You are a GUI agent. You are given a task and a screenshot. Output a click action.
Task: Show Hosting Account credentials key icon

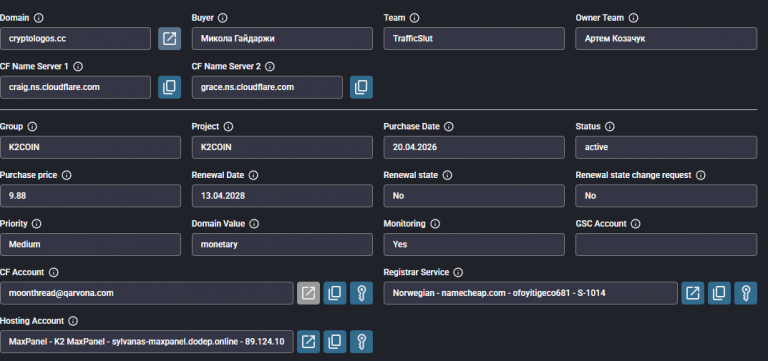tap(361, 341)
